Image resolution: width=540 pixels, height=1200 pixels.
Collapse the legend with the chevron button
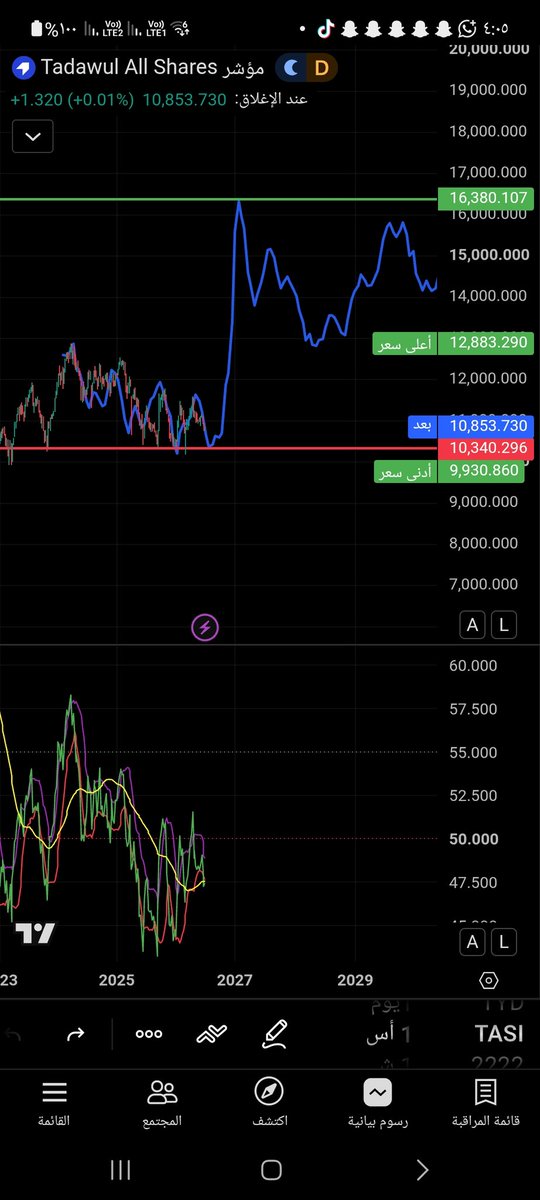click(x=33, y=136)
